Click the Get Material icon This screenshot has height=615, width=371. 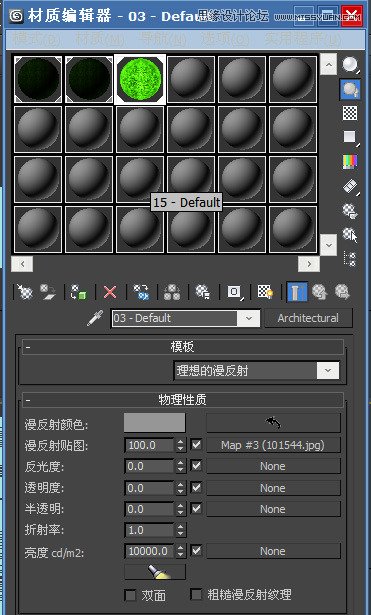click(25, 292)
